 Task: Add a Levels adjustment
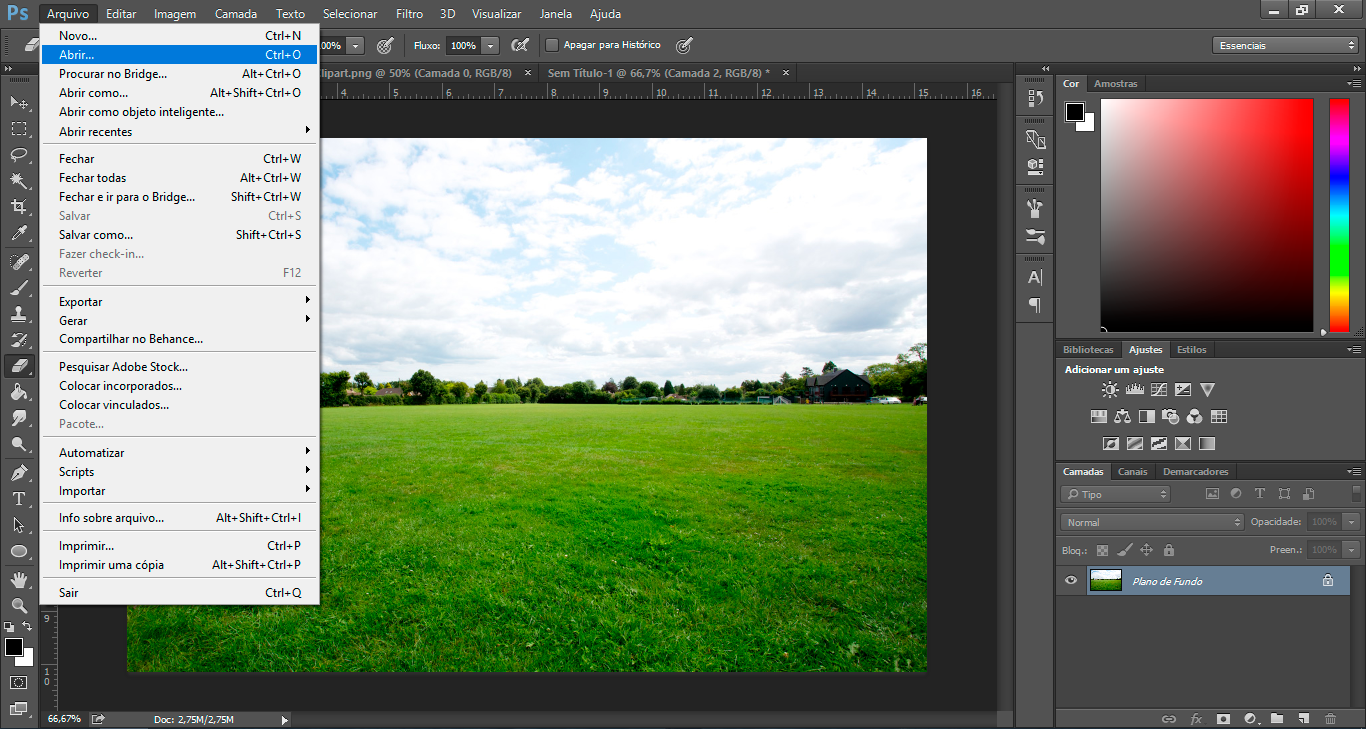tap(1135, 390)
